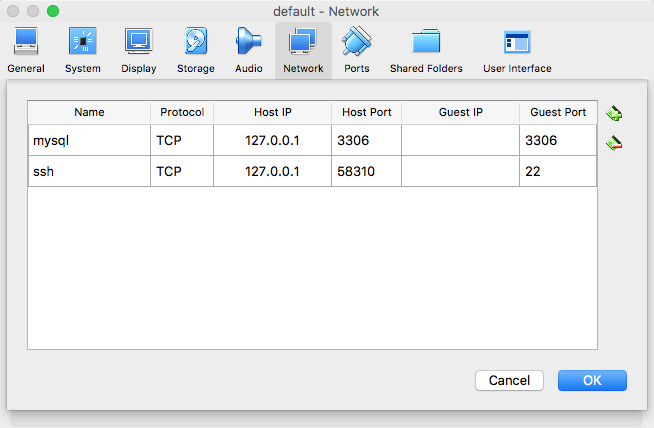Add a new port forwarding rule

click(x=615, y=113)
